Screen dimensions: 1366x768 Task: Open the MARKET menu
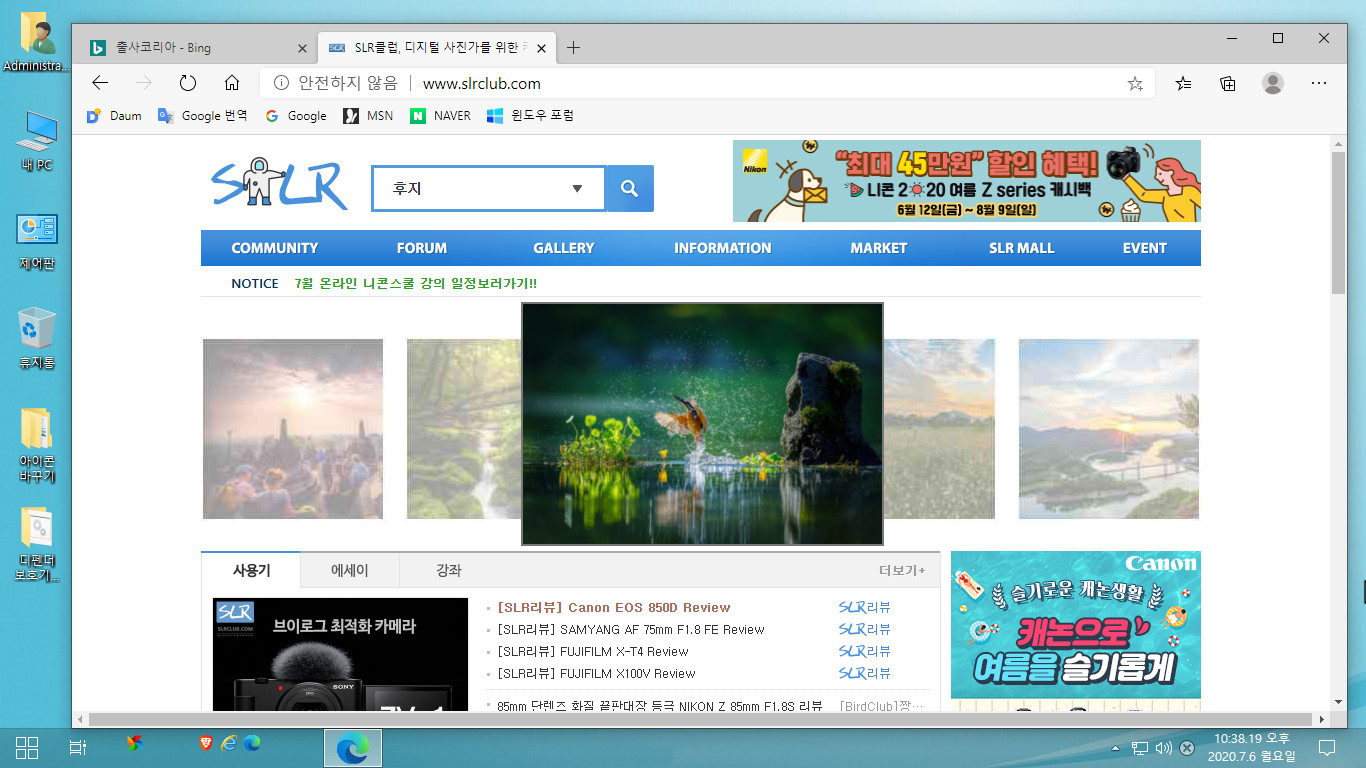tap(879, 248)
